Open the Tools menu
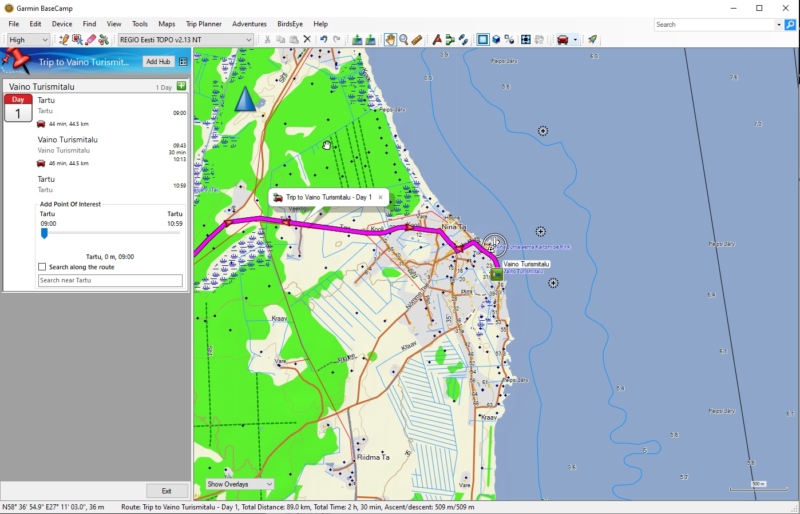800x514 pixels. click(x=140, y=24)
